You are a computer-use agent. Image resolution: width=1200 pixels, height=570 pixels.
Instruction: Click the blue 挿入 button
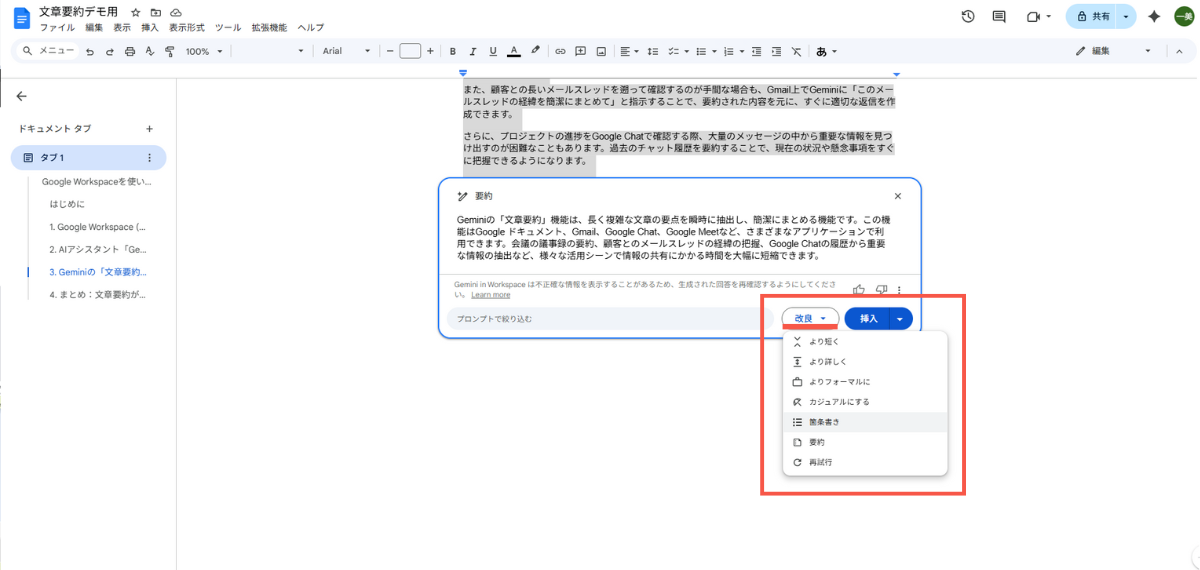pyautogui.click(x=868, y=319)
